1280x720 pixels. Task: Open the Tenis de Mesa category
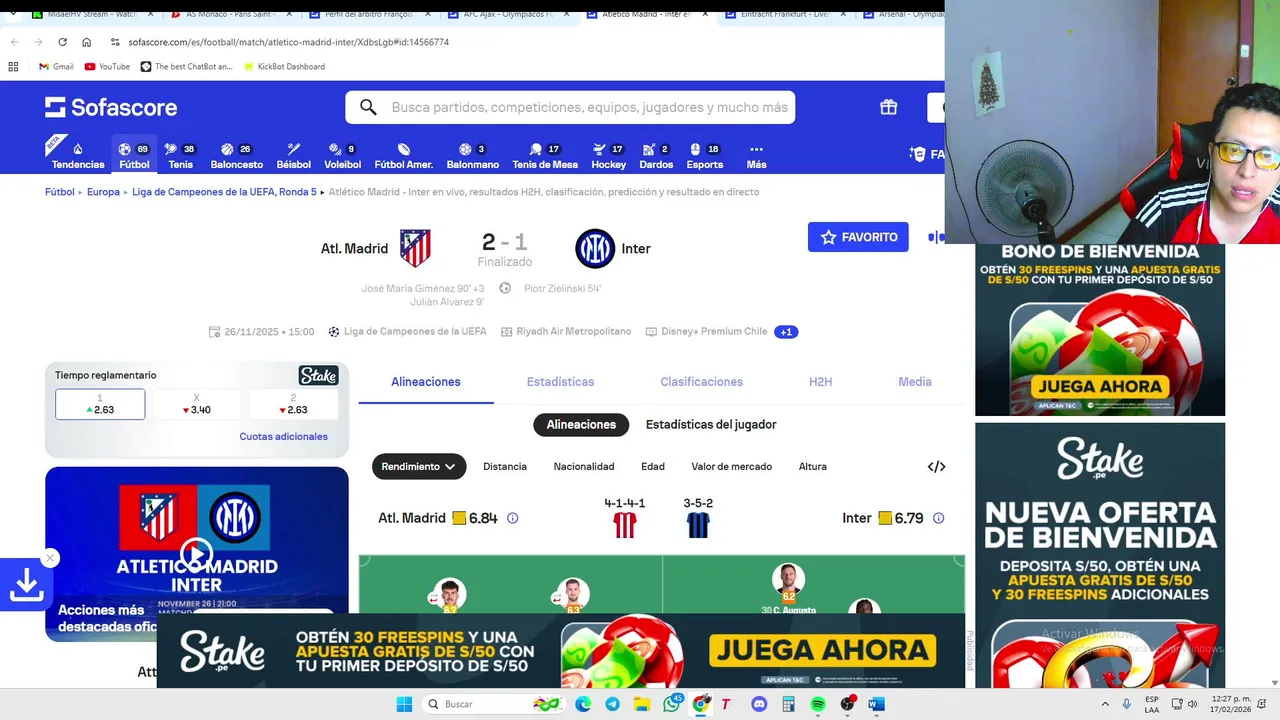545,156
